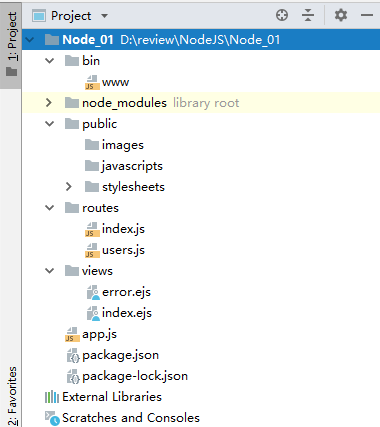The image size is (380, 427).
Task: Select users.js in routes
Action: [123, 250]
